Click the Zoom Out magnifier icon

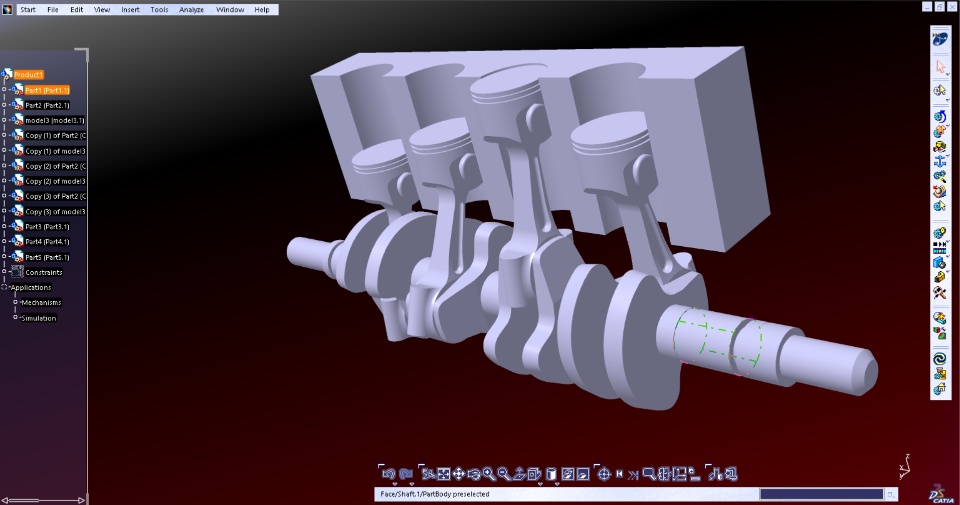coord(504,474)
